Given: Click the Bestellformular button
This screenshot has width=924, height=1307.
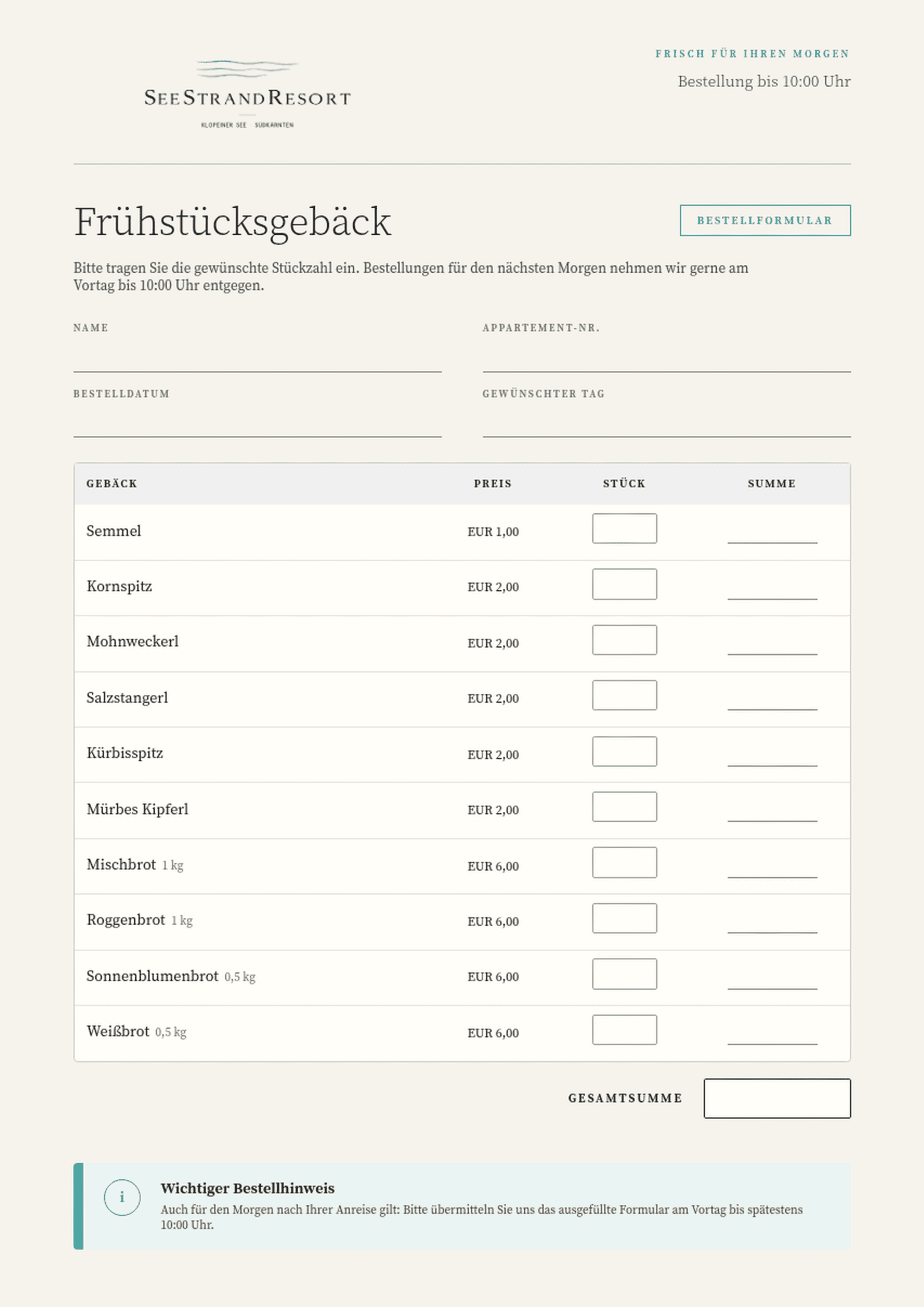Looking at the screenshot, I should click(765, 220).
